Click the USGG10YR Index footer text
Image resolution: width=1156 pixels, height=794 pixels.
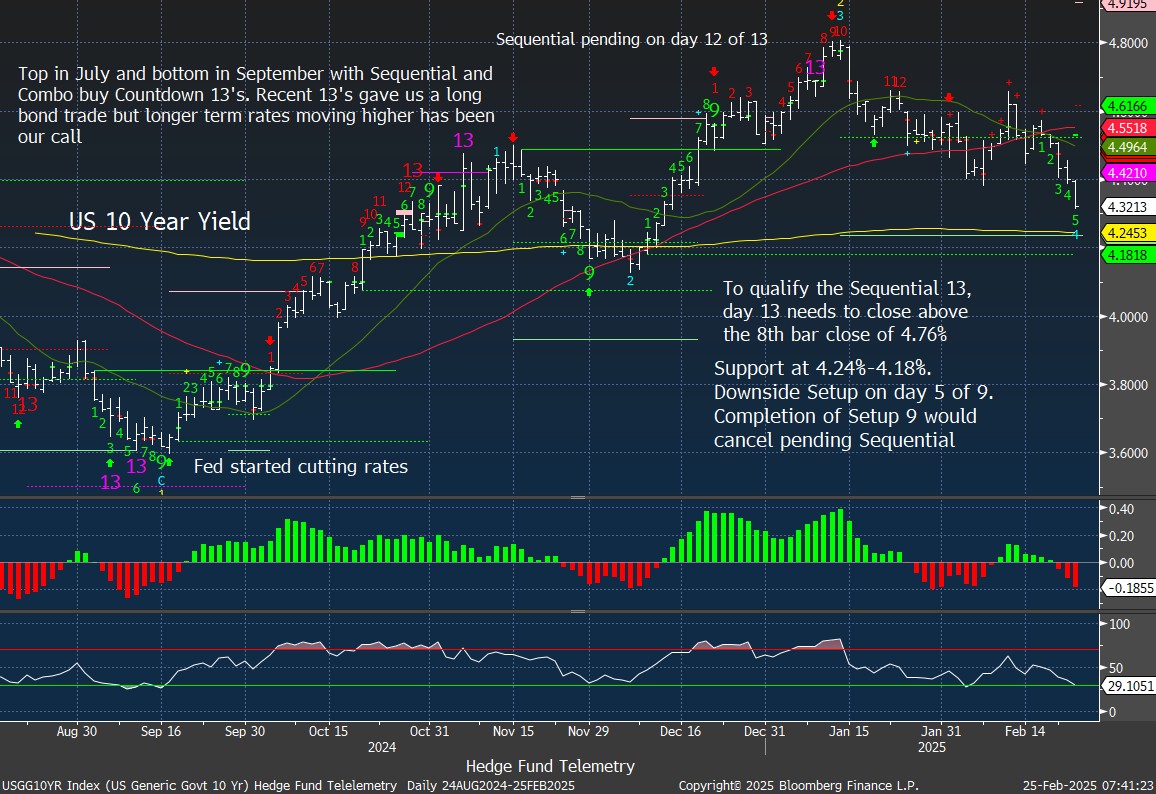pyautogui.click(x=288, y=786)
